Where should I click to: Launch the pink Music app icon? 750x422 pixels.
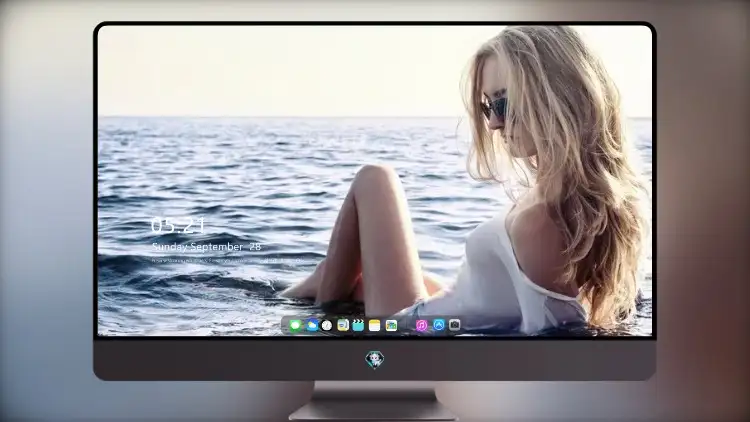[x=421, y=325]
